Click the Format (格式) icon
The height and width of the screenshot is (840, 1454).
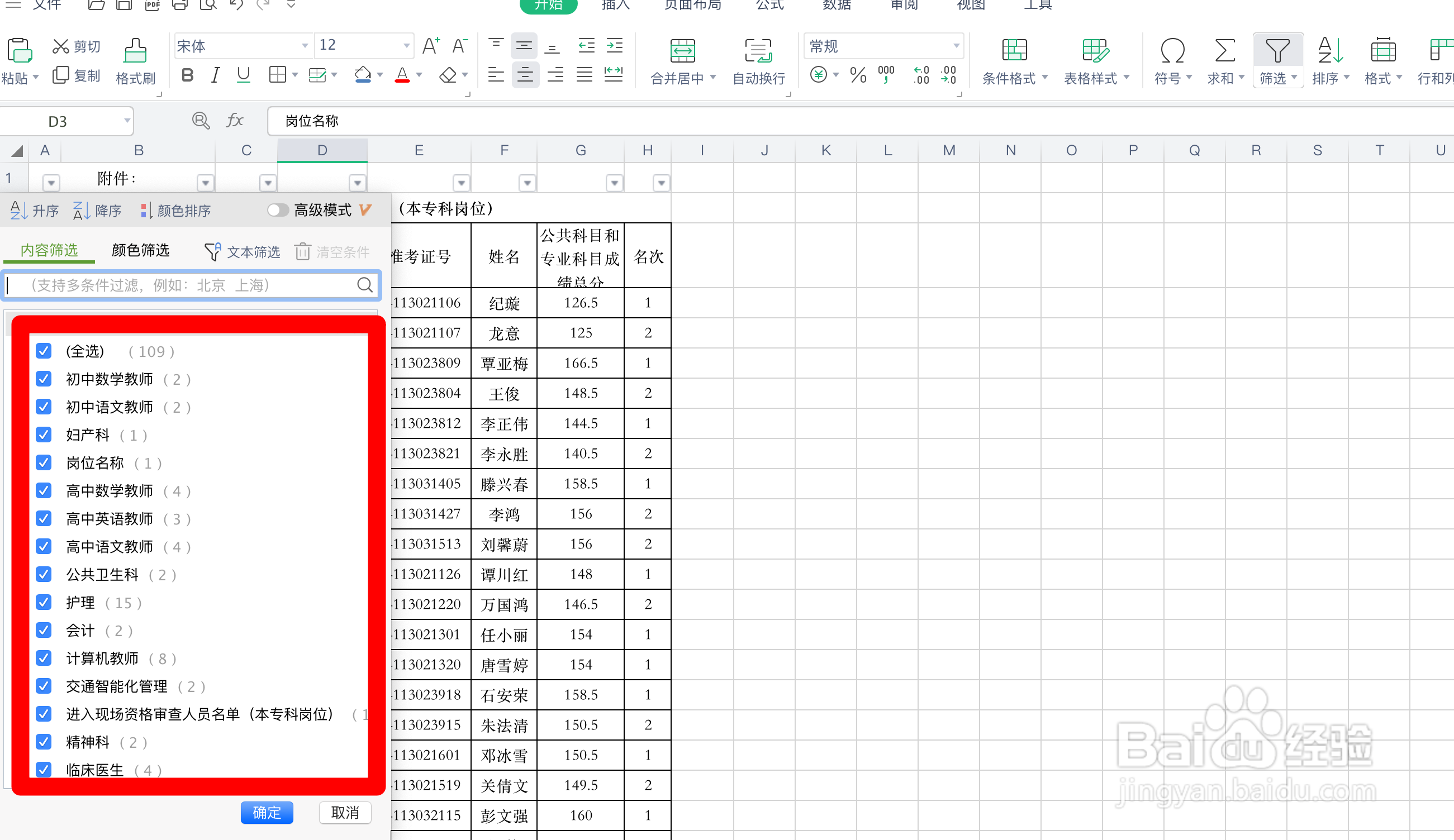click(x=1383, y=51)
